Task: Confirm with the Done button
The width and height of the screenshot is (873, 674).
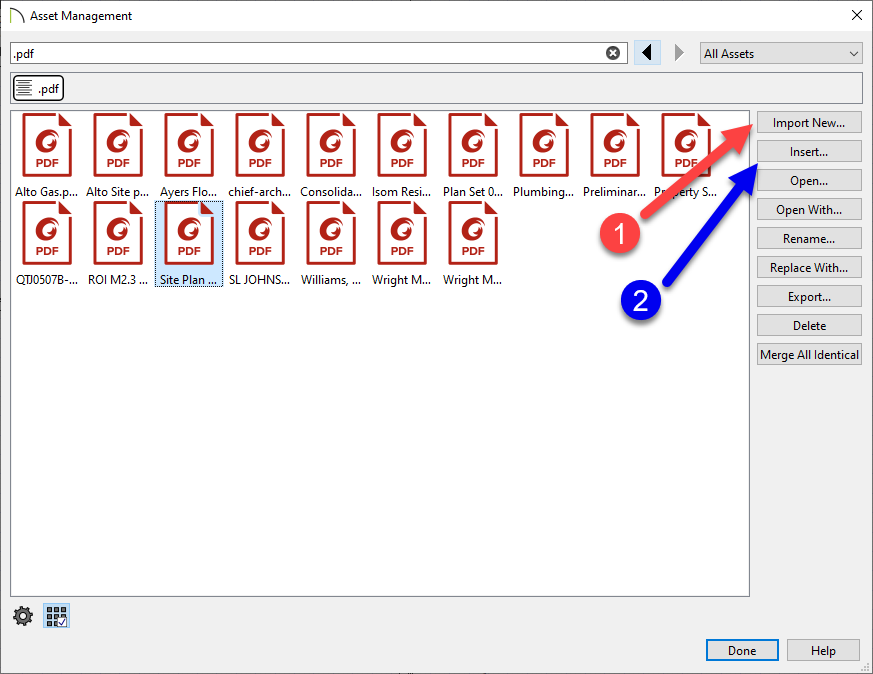Action: (742, 650)
